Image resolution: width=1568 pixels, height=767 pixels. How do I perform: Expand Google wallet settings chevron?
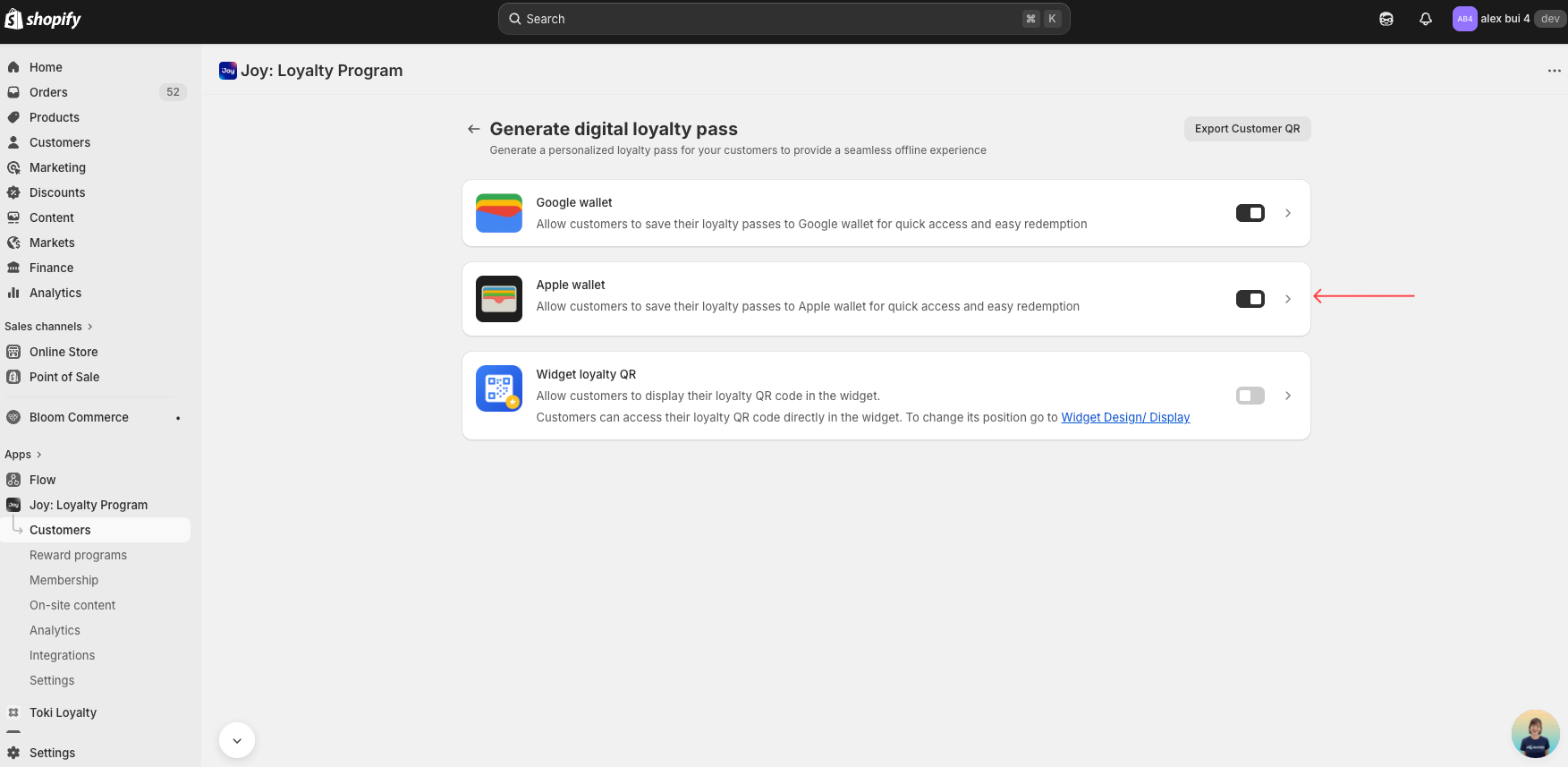point(1288,213)
